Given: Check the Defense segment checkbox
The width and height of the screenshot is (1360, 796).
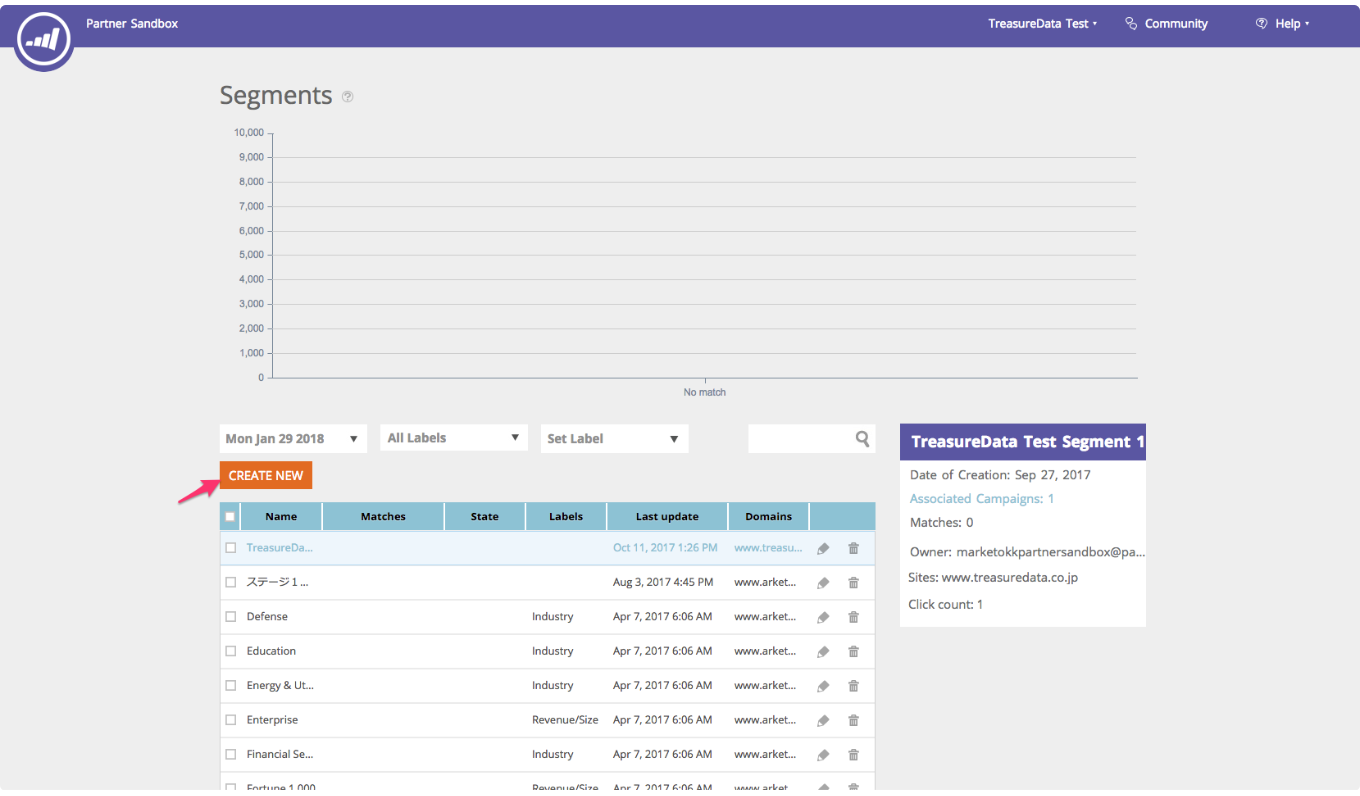Looking at the screenshot, I should tap(231, 617).
